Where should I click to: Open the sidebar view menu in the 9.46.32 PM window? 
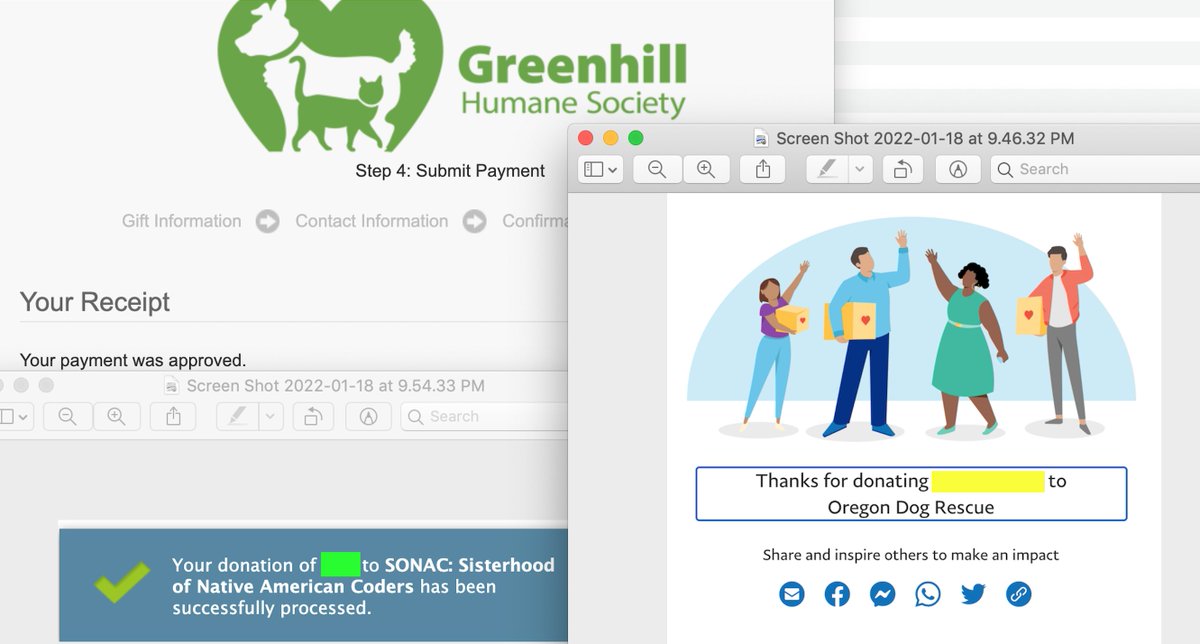click(601, 169)
